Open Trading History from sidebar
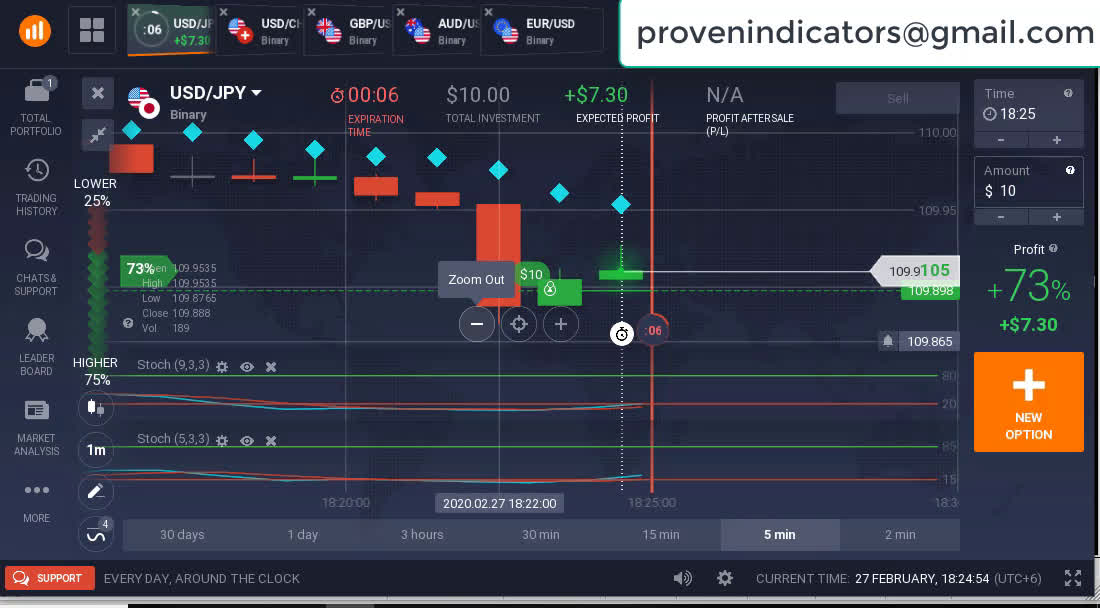The width and height of the screenshot is (1100, 608). pyautogui.click(x=36, y=187)
